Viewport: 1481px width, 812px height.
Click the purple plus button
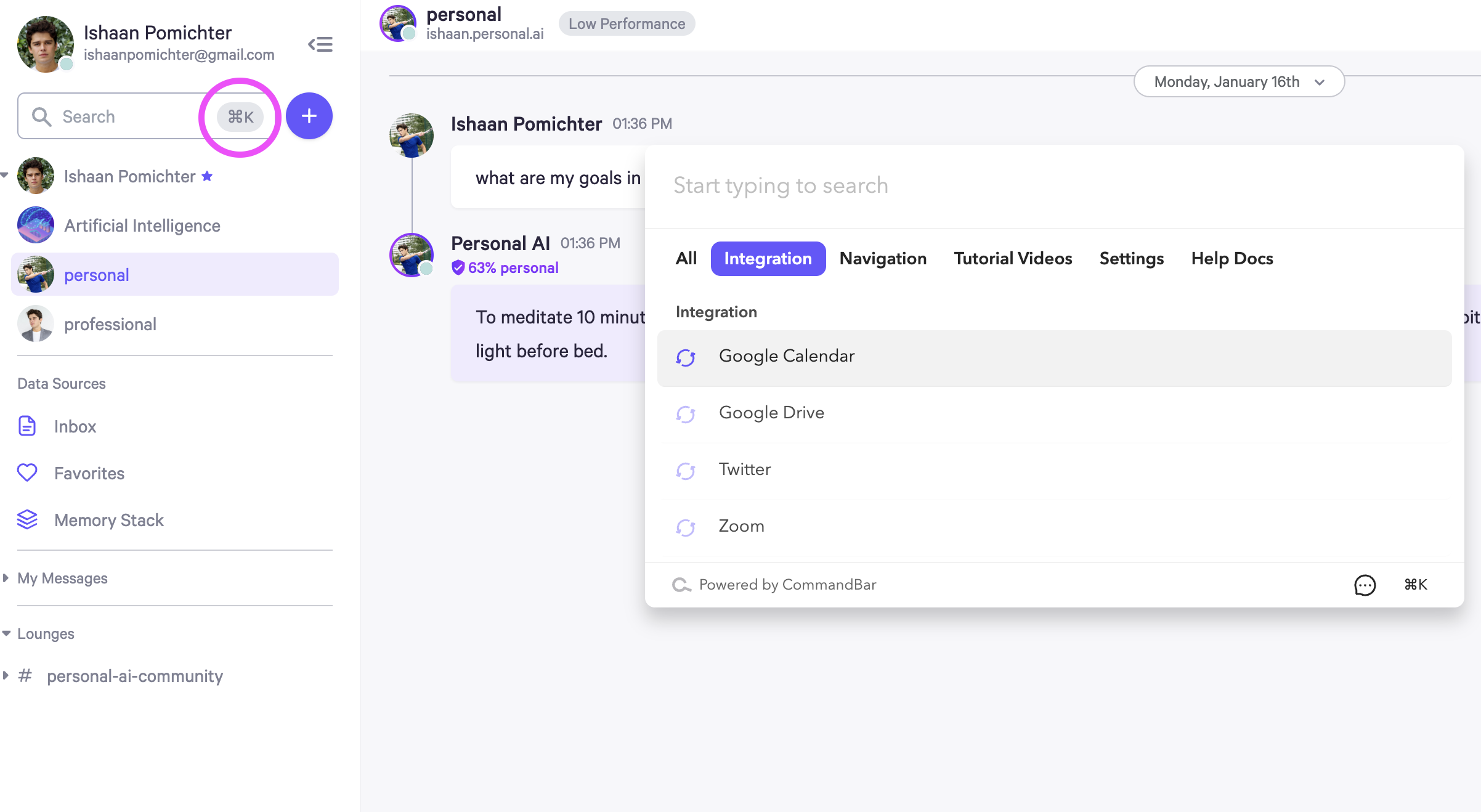coord(309,116)
